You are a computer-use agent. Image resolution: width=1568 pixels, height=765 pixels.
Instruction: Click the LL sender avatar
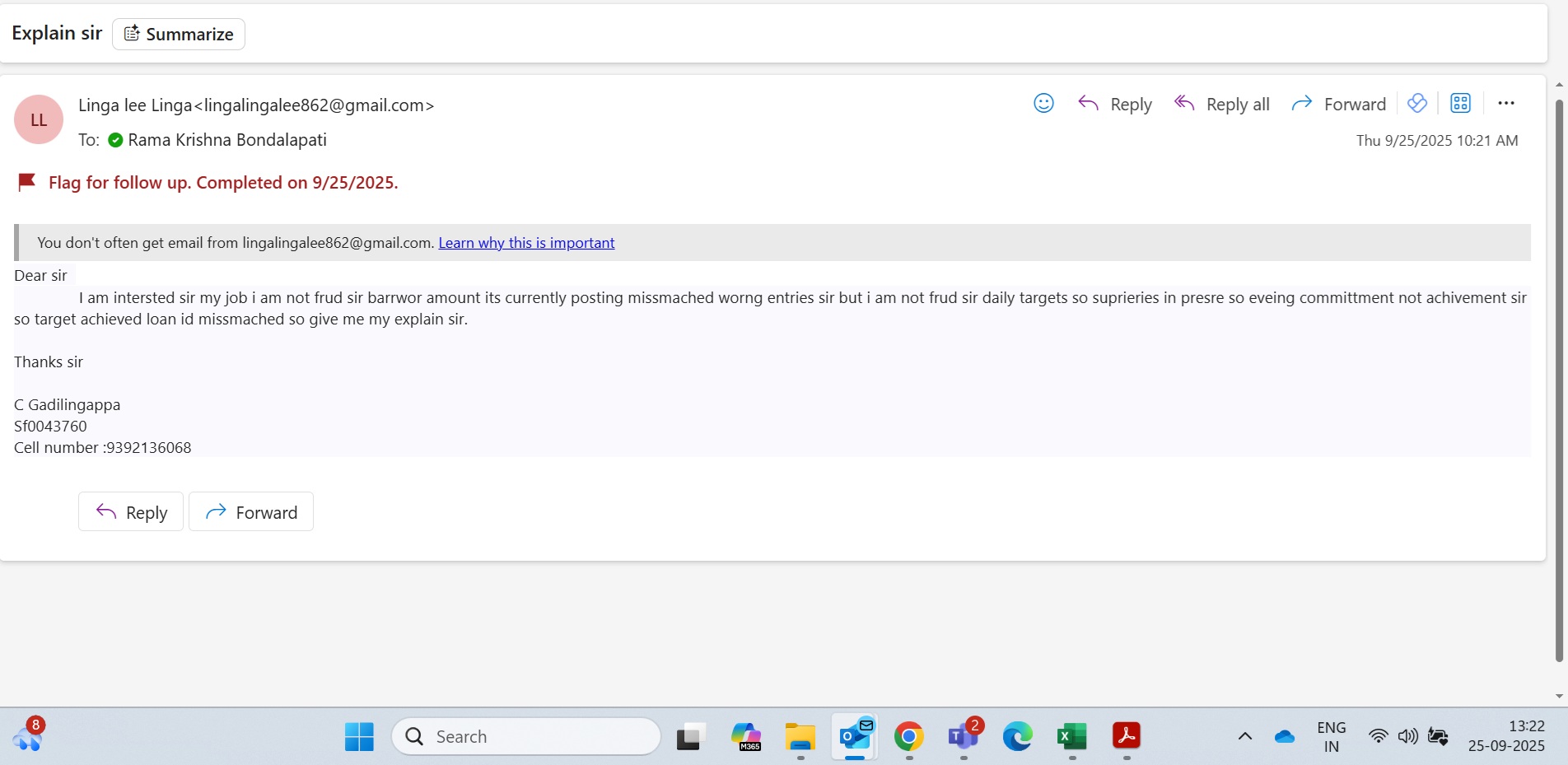click(39, 119)
